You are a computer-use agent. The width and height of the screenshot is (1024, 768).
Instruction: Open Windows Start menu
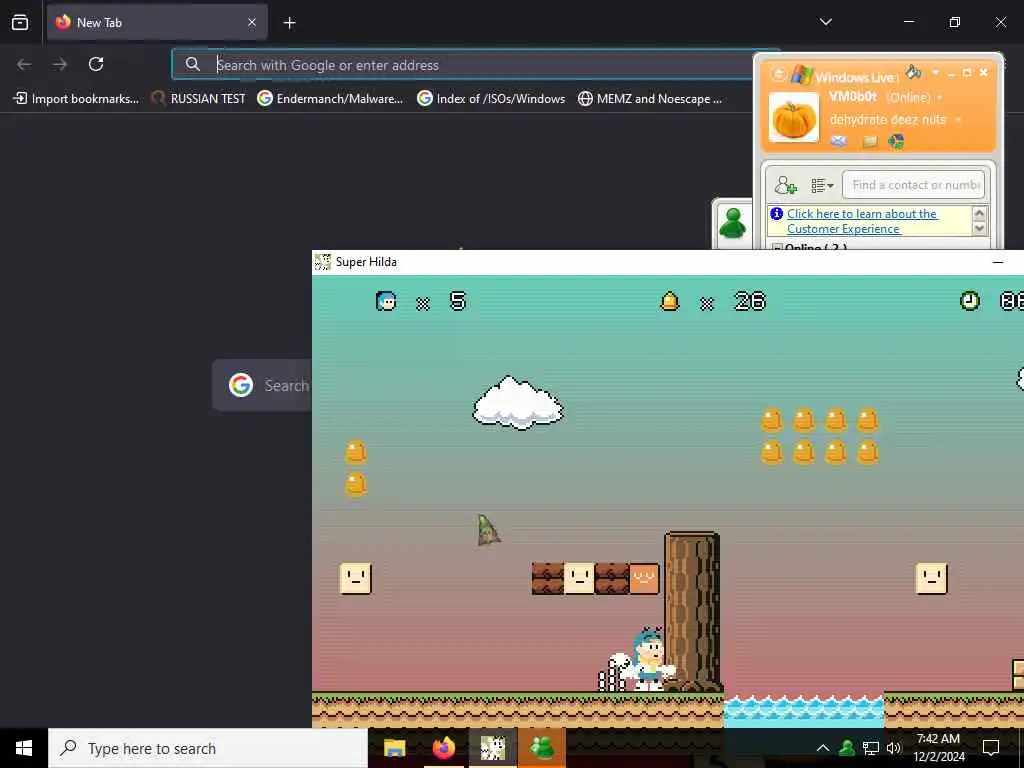pyautogui.click(x=24, y=748)
